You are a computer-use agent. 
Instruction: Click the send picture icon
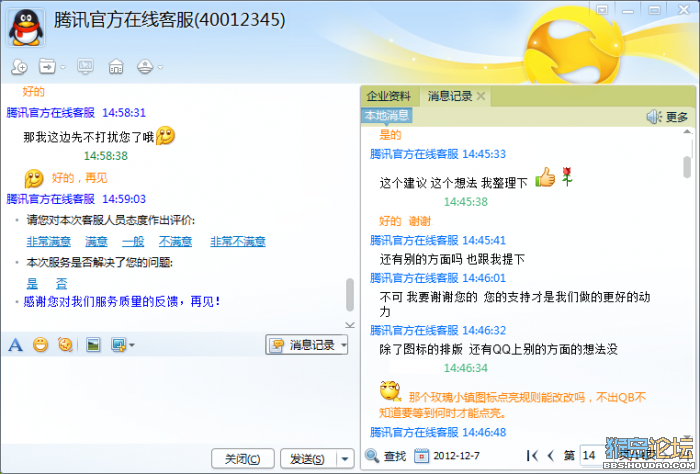point(93,345)
